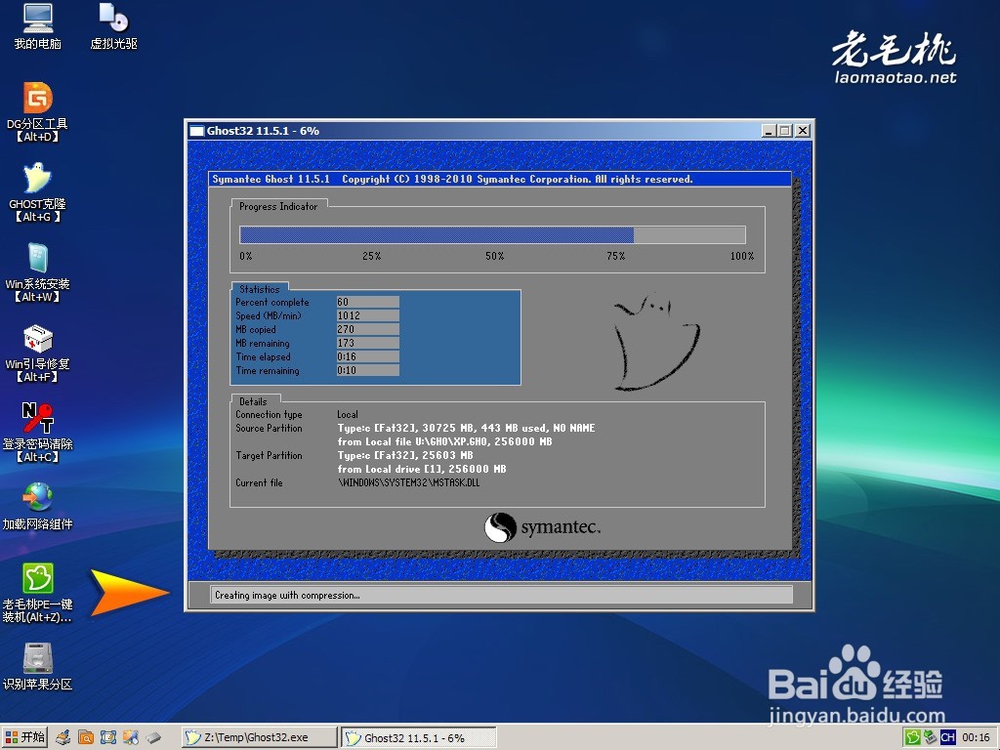Click the CH input language indicator
1000x750 pixels.
[948, 738]
